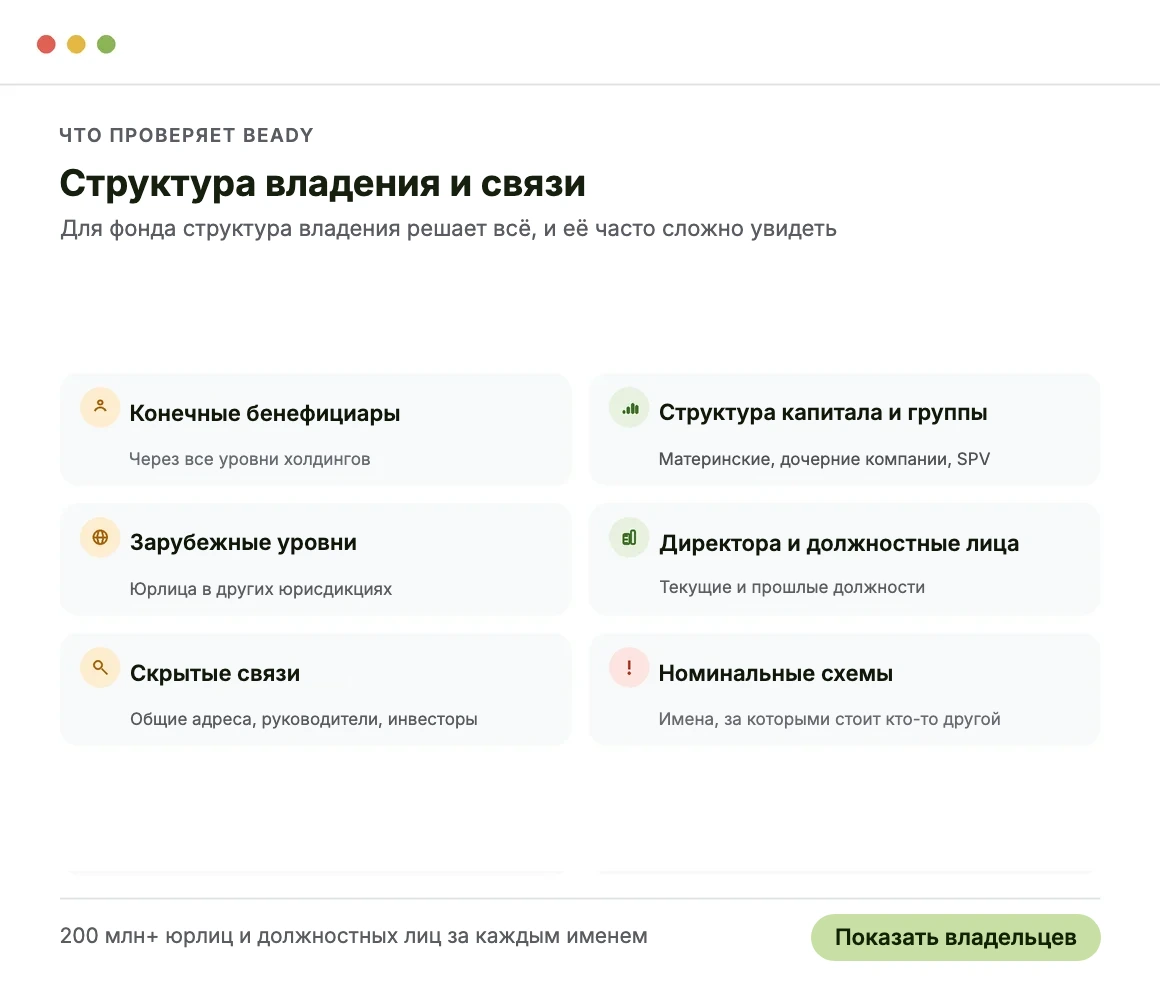Open the Конечные бенефициары card title
Screen dimensions: 1160x1000
point(265,413)
